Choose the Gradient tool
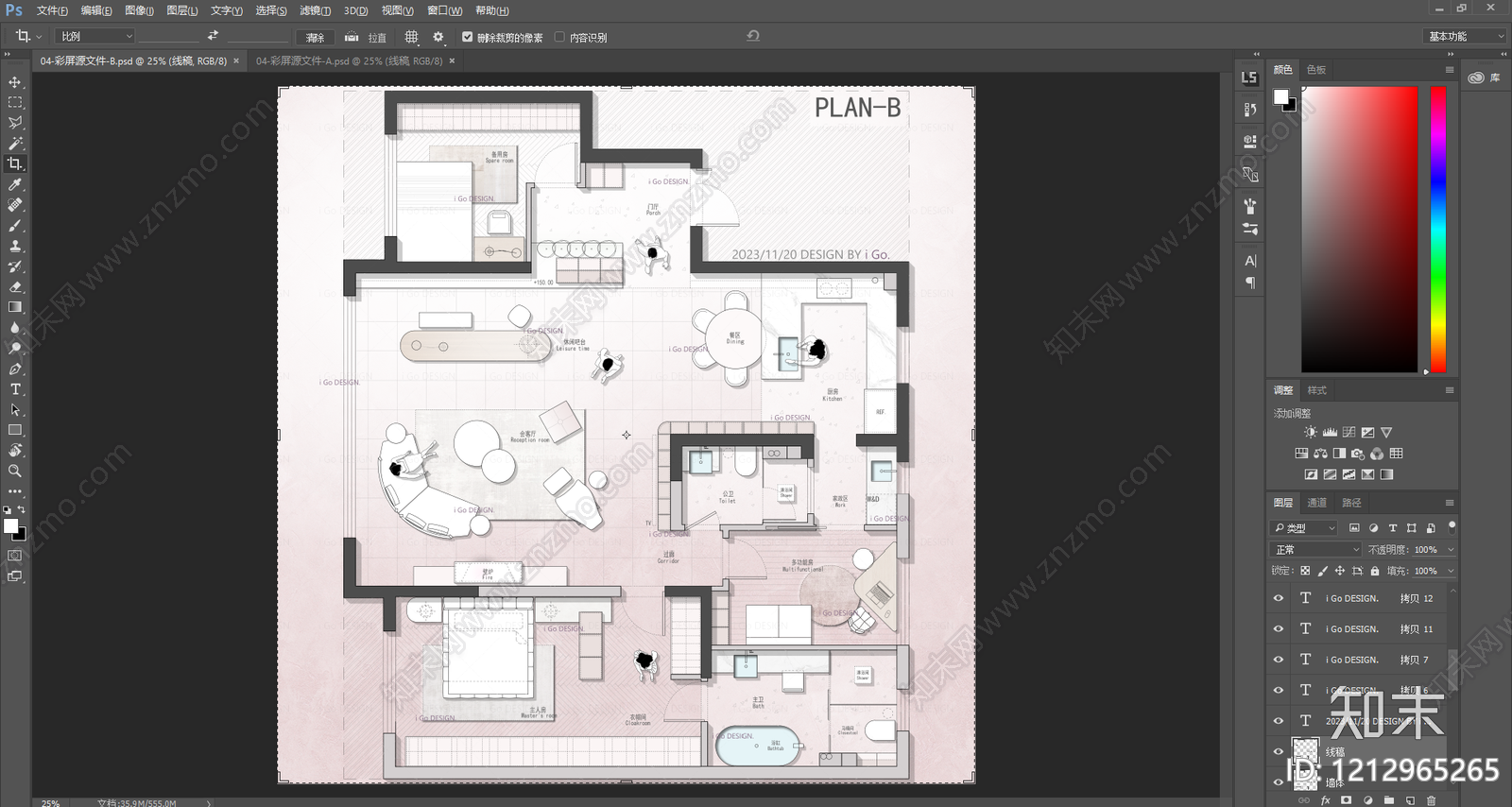 15,307
